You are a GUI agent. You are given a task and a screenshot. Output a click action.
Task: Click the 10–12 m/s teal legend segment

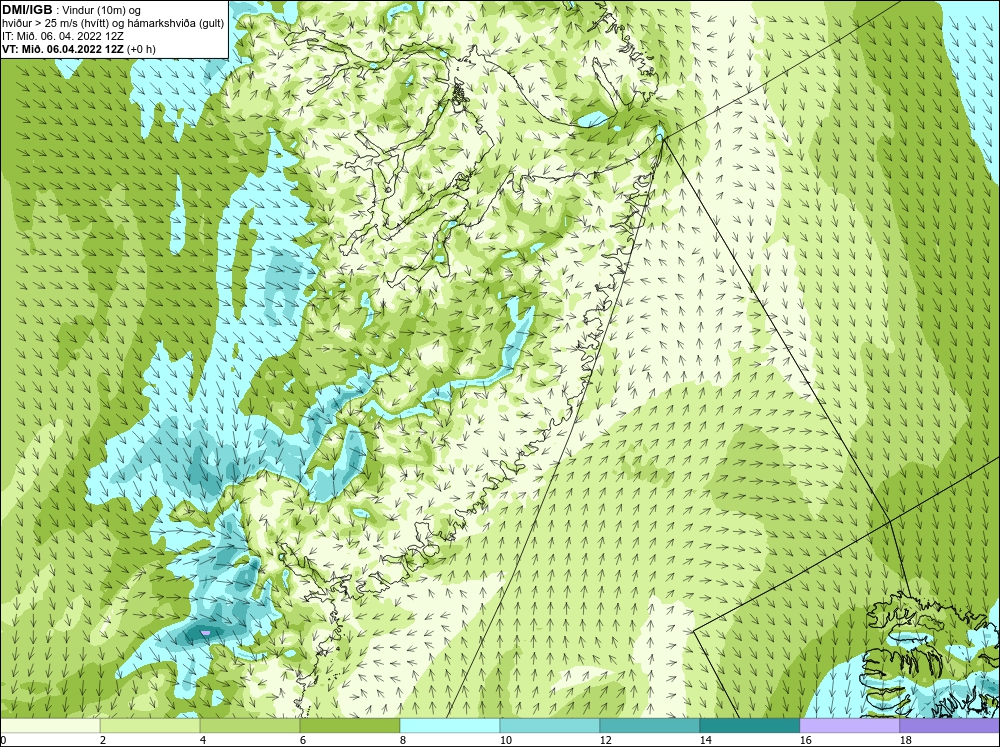[549, 726]
